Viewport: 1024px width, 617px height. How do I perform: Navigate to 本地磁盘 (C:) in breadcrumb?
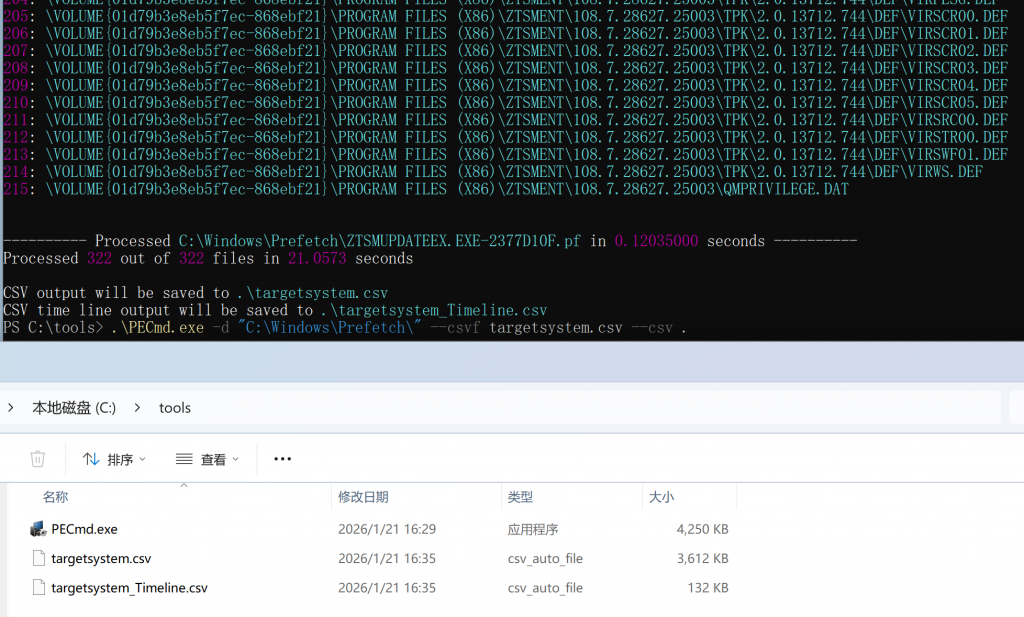(x=74, y=408)
